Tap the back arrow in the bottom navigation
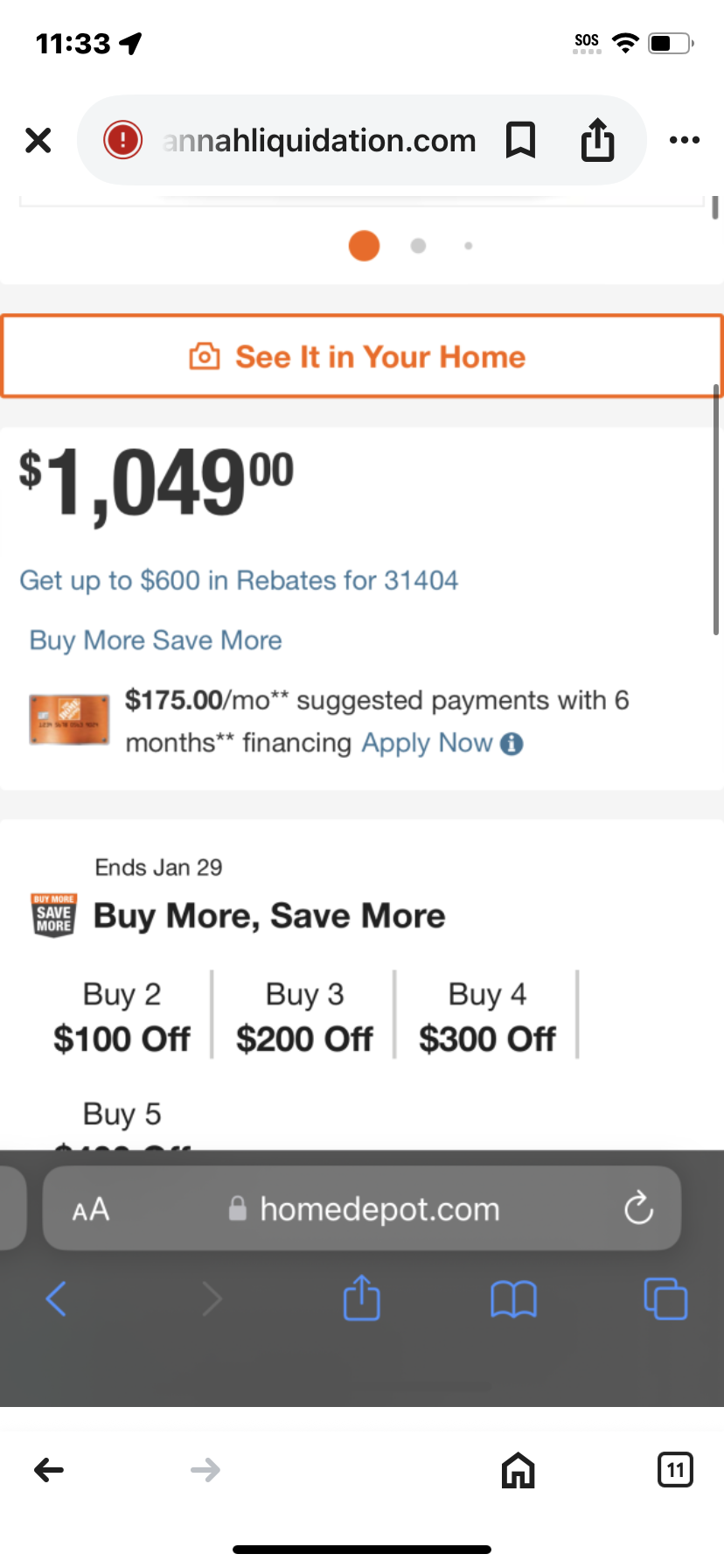 49,1470
